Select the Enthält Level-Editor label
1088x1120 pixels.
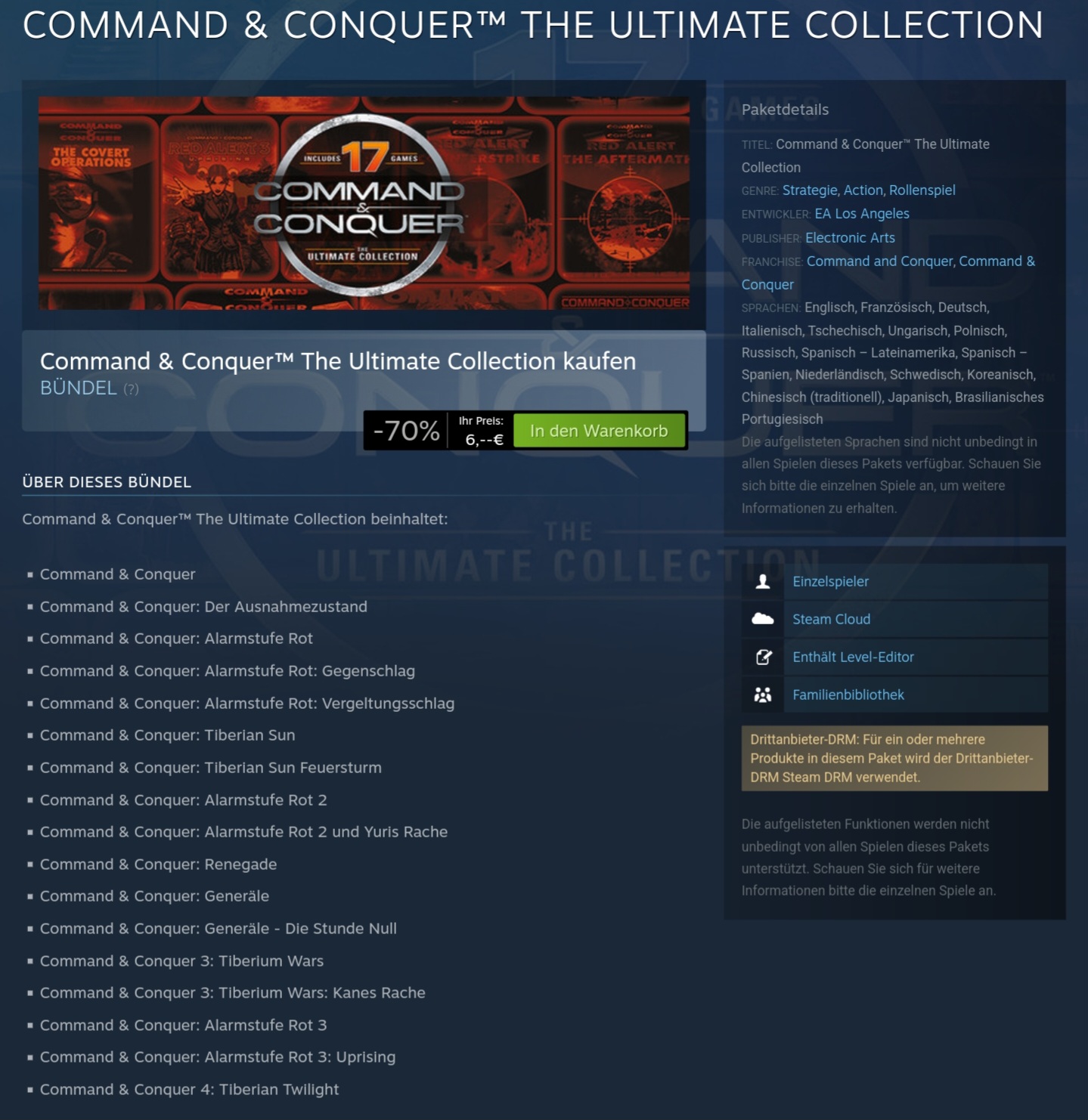853,657
